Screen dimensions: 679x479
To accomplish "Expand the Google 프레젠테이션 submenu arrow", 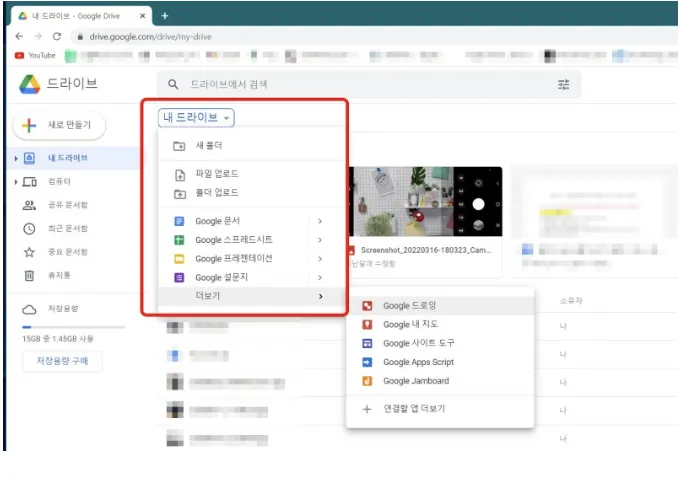I will pyautogui.click(x=320, y=259).
